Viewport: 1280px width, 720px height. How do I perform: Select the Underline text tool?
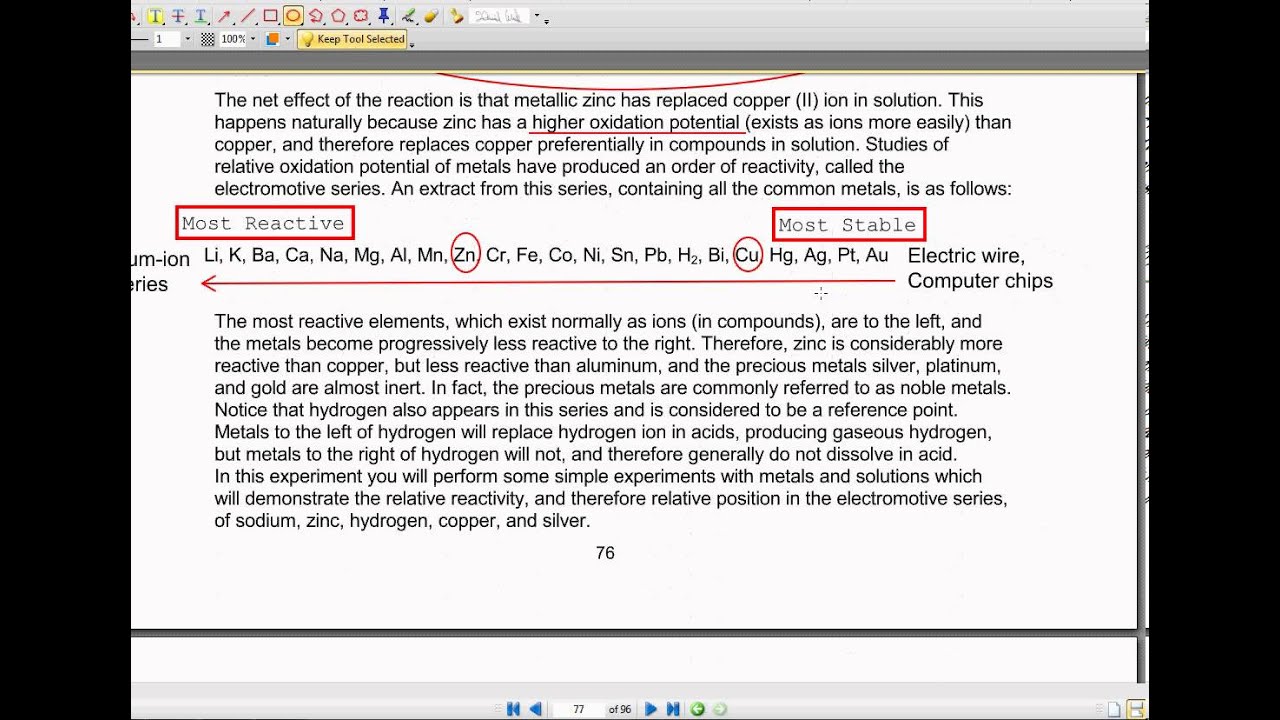click(x=200, y=16)
